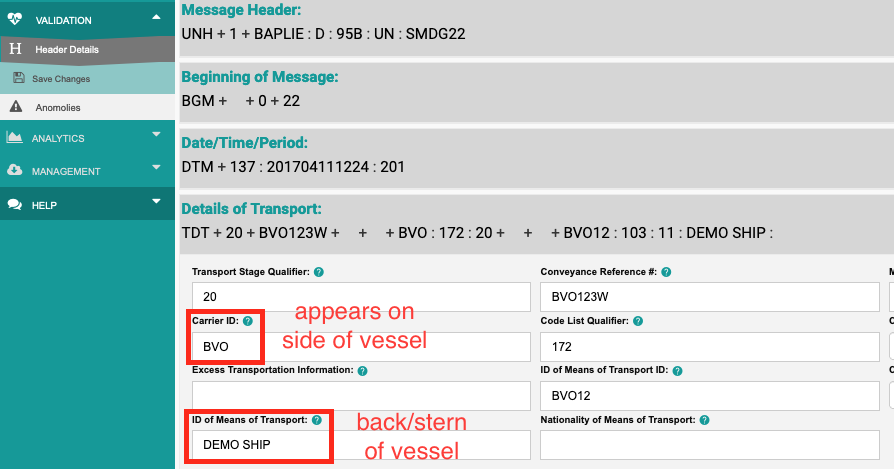Click the Transport Stage Qualifier field
The image size is (894, 469).
pos(360,297)
